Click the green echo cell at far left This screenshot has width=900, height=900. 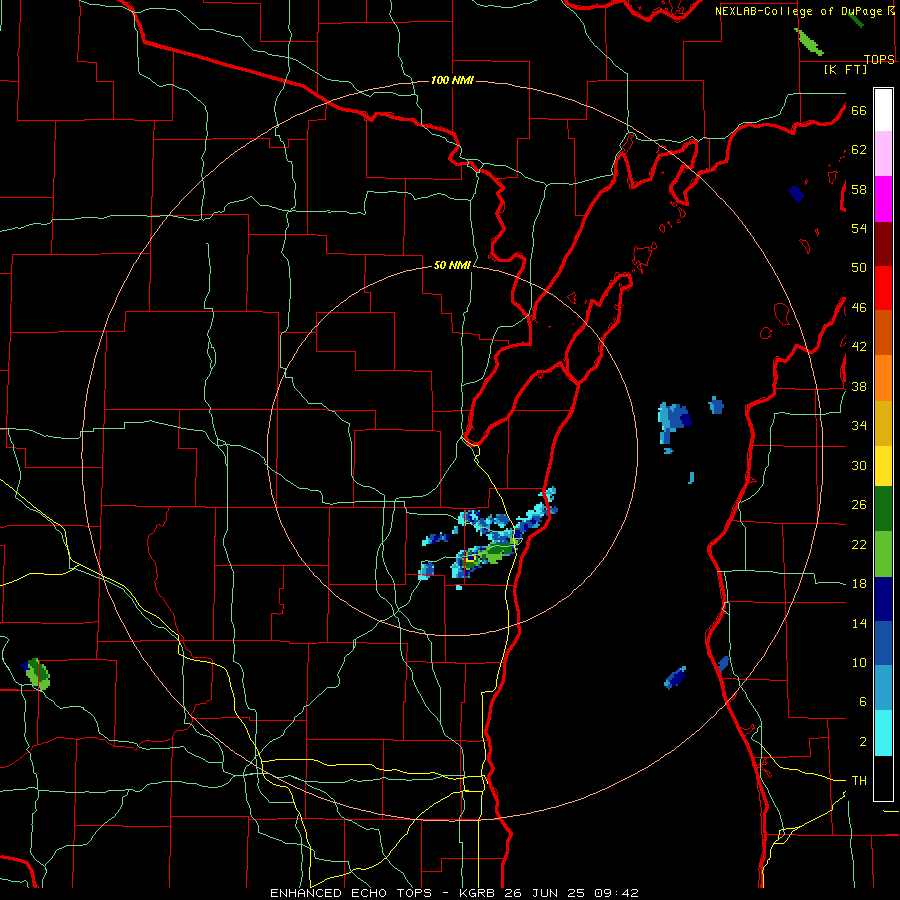tap(38, 673)
